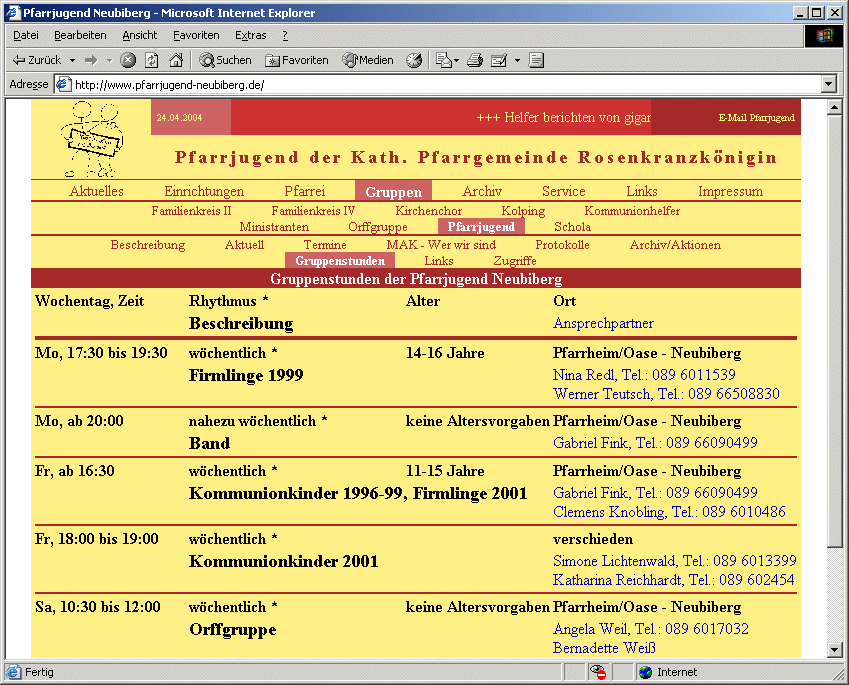This screenshot has width=849, height=685.
Task: Open the Orffgruppe submenu link
Action: [378, 227]
